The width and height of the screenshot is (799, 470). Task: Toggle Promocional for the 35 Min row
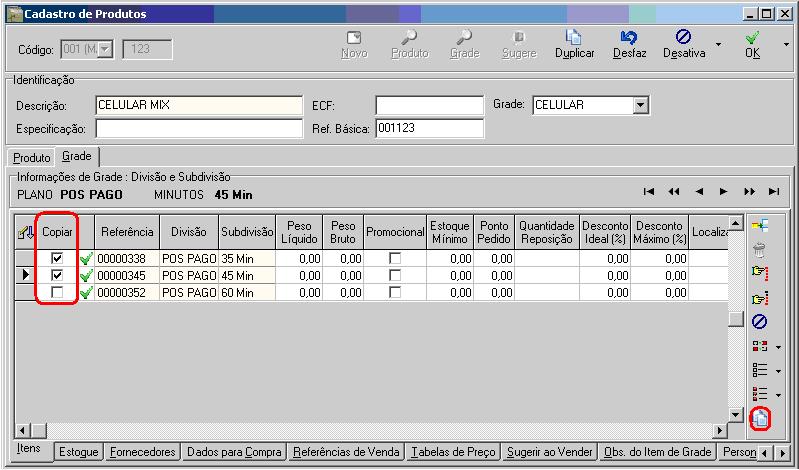[x=395, y=258]
